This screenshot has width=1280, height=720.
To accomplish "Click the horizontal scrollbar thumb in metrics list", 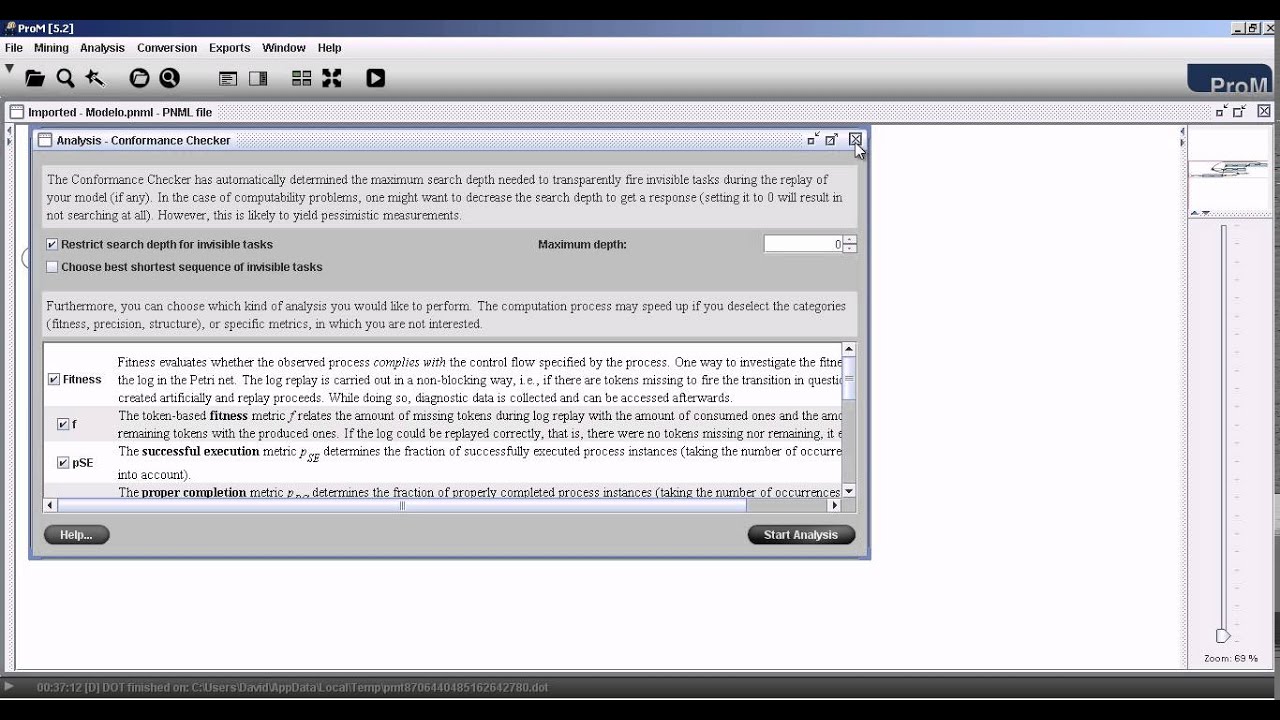I will coord(402,505).
